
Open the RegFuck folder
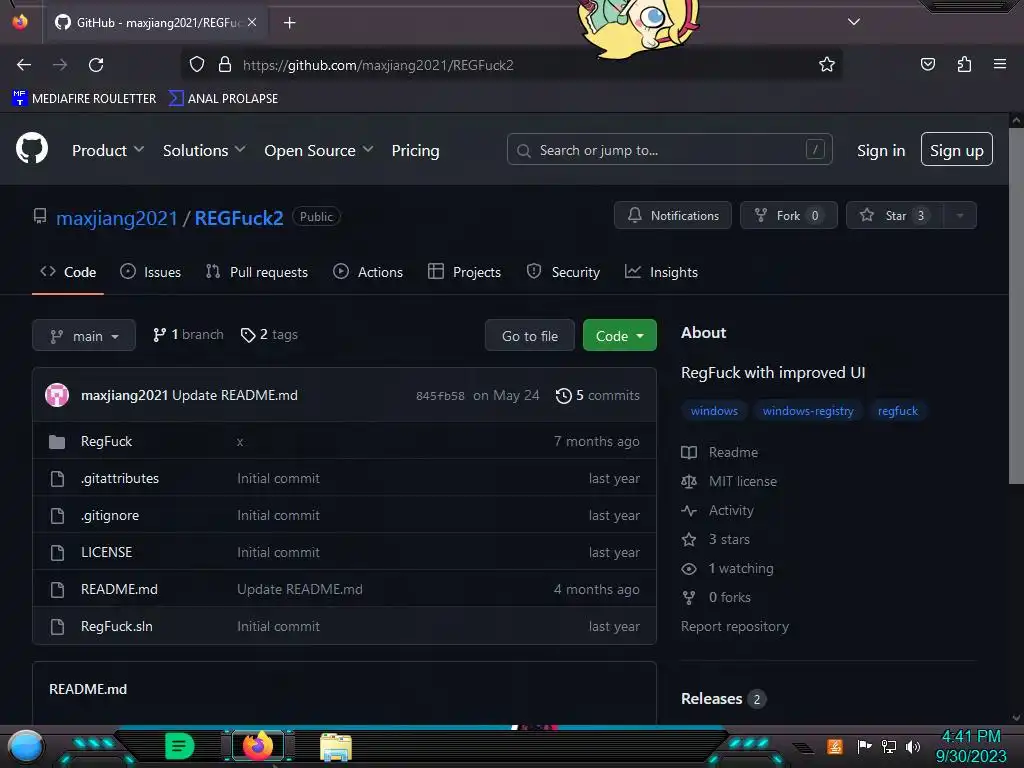pyautogui.click(x=106, y=441)
